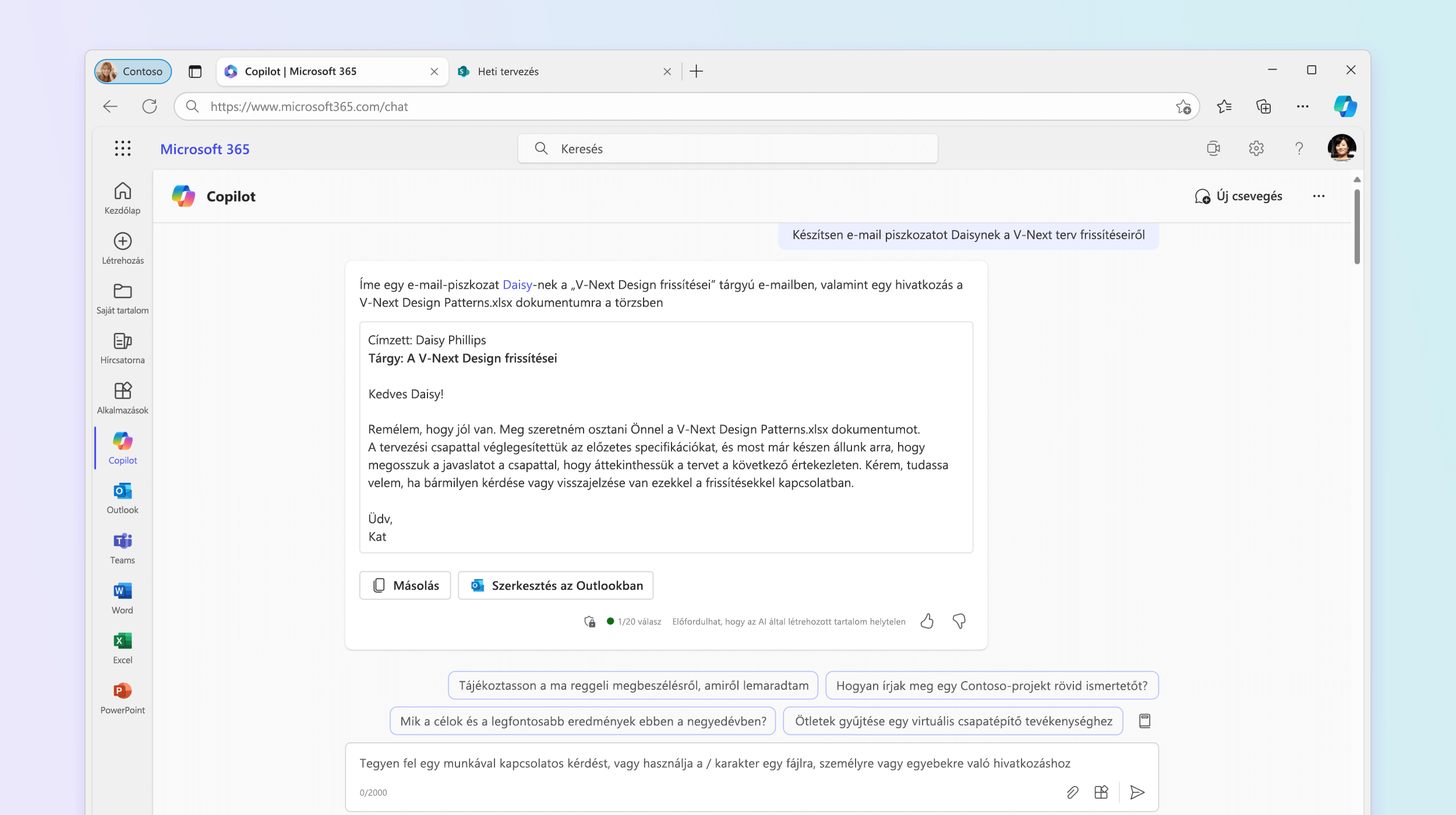Open the search Keresés input field

(727, 148)
